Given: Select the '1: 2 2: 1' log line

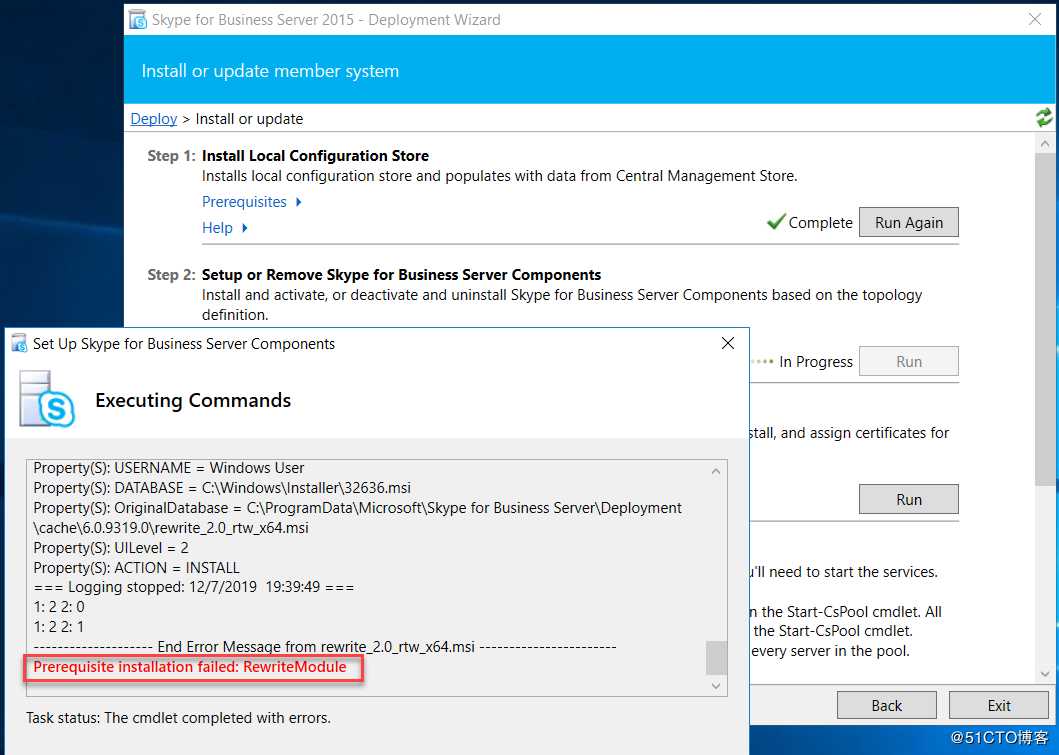Looking at the screenshot, I should coord(59,627).
